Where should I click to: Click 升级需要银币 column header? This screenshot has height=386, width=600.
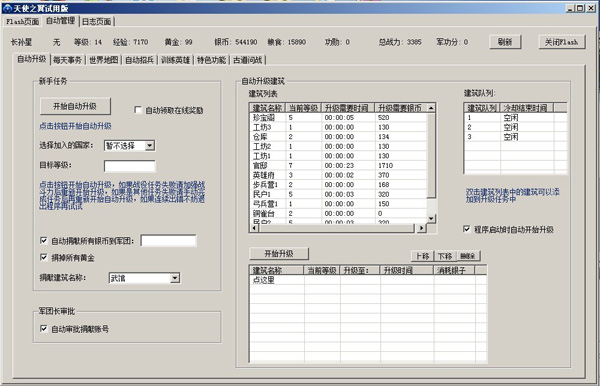coord(401,108)
